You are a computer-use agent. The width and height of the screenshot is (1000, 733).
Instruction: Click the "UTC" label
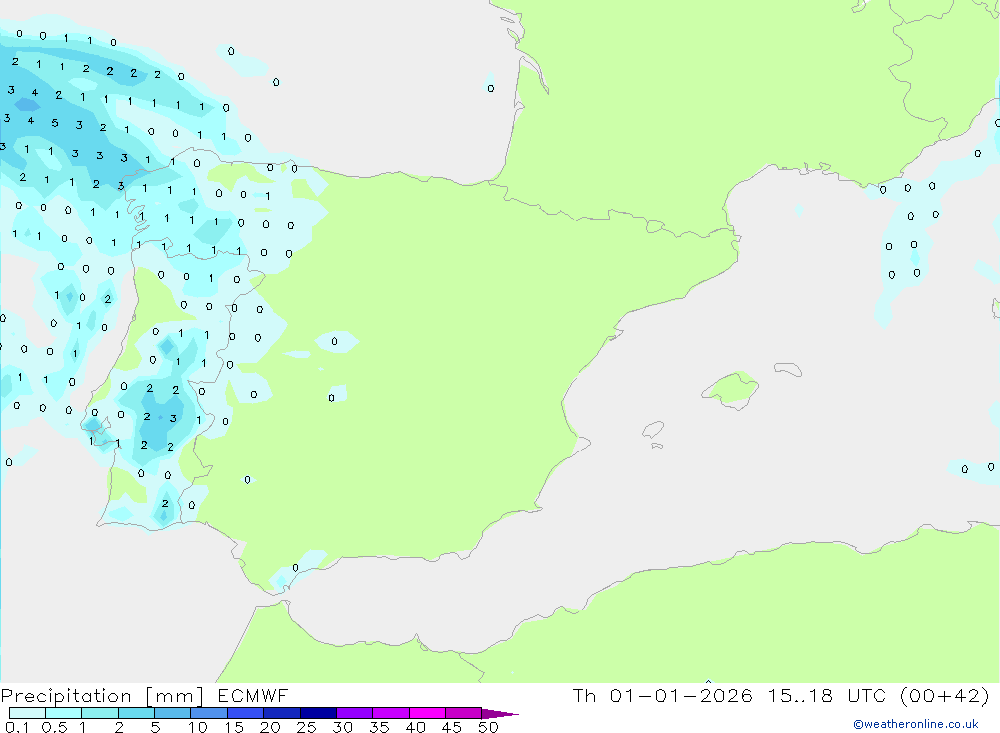[x=867, y=695]
